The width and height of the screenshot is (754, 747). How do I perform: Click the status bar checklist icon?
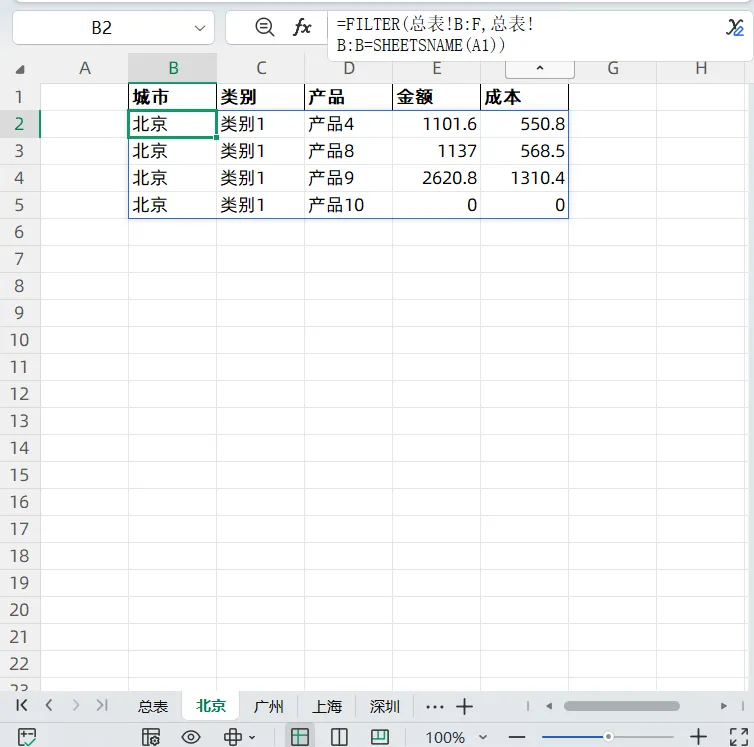click(26, 737)
